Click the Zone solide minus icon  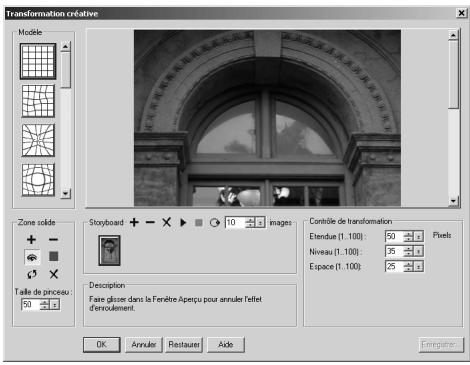pos(53,239)
